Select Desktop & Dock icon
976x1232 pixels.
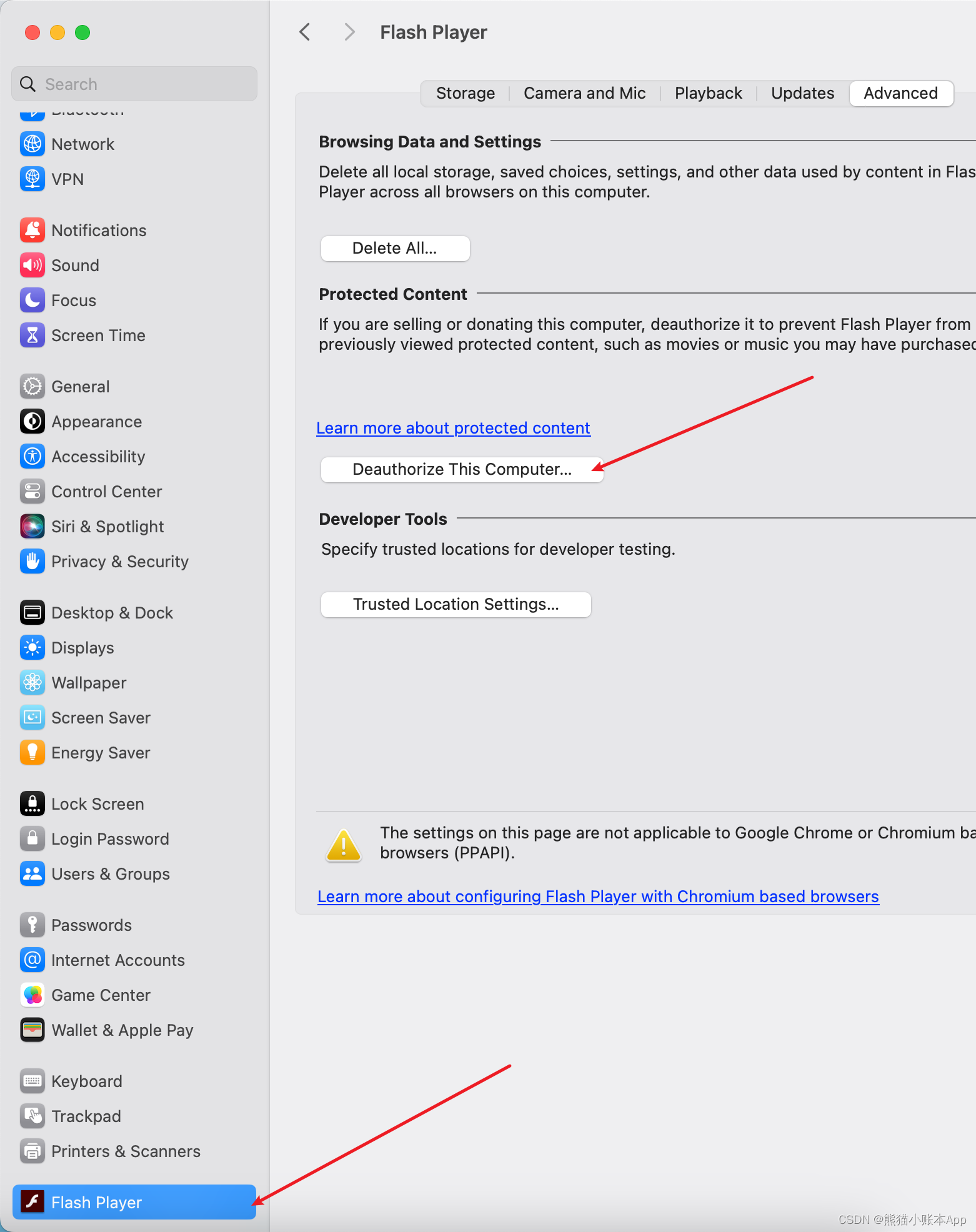(x=32, y=613)
